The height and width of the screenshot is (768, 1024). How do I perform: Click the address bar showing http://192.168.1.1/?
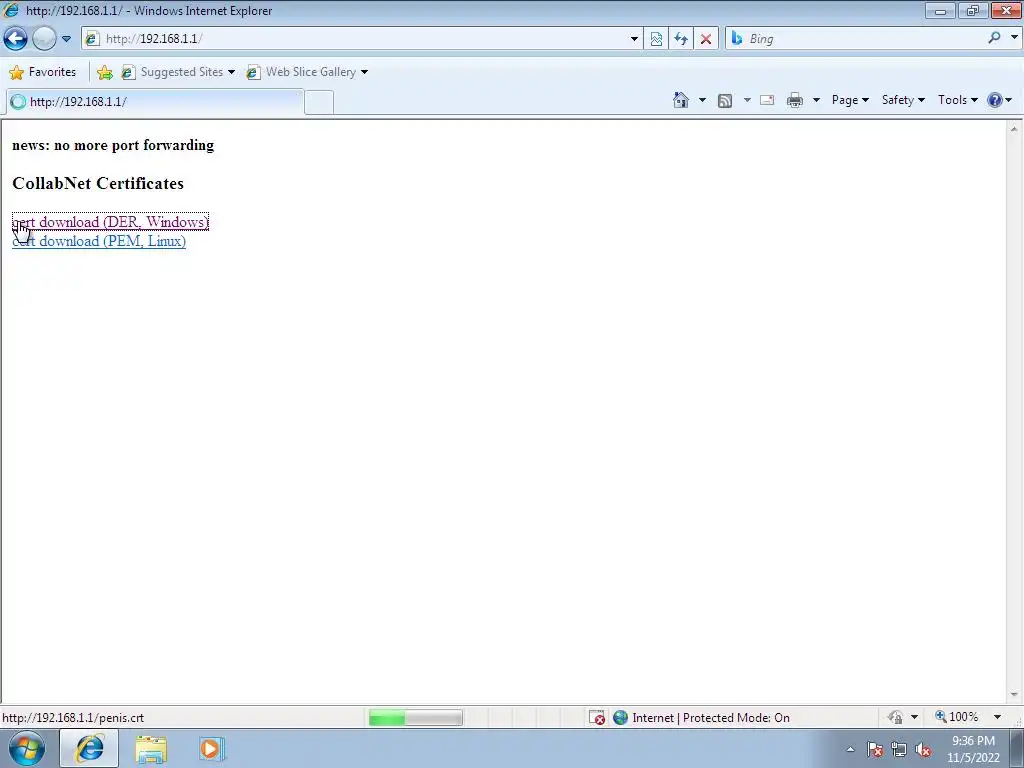tap(362, 39)
